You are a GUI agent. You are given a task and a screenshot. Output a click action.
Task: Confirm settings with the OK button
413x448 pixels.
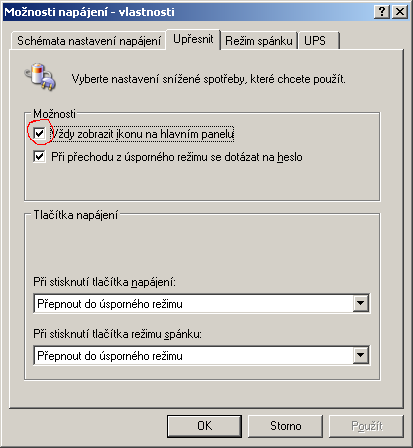pyautogui.click(x=204, y=426)
